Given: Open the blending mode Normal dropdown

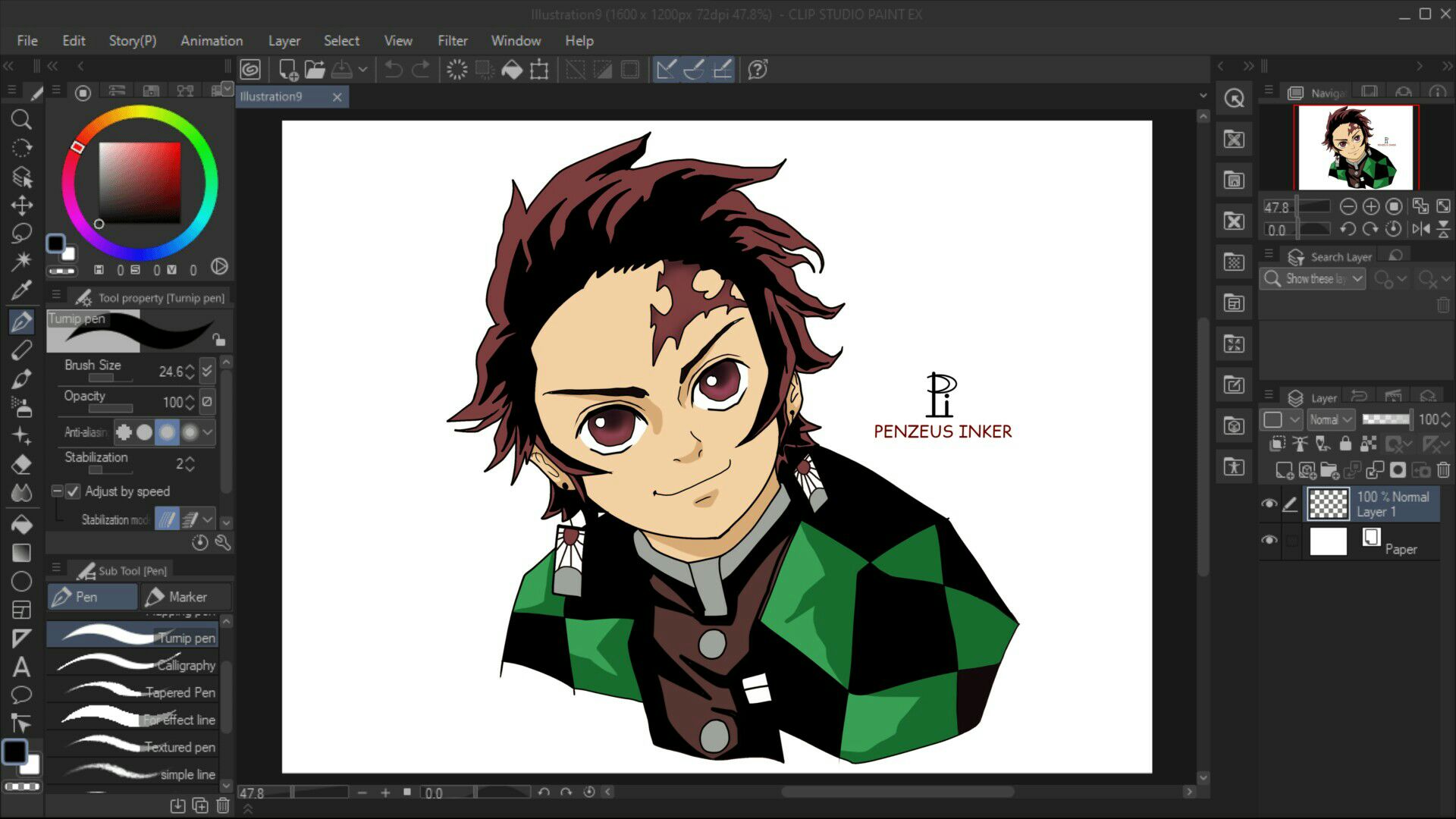Looking at the screenshot, I should coord(1331,419).
